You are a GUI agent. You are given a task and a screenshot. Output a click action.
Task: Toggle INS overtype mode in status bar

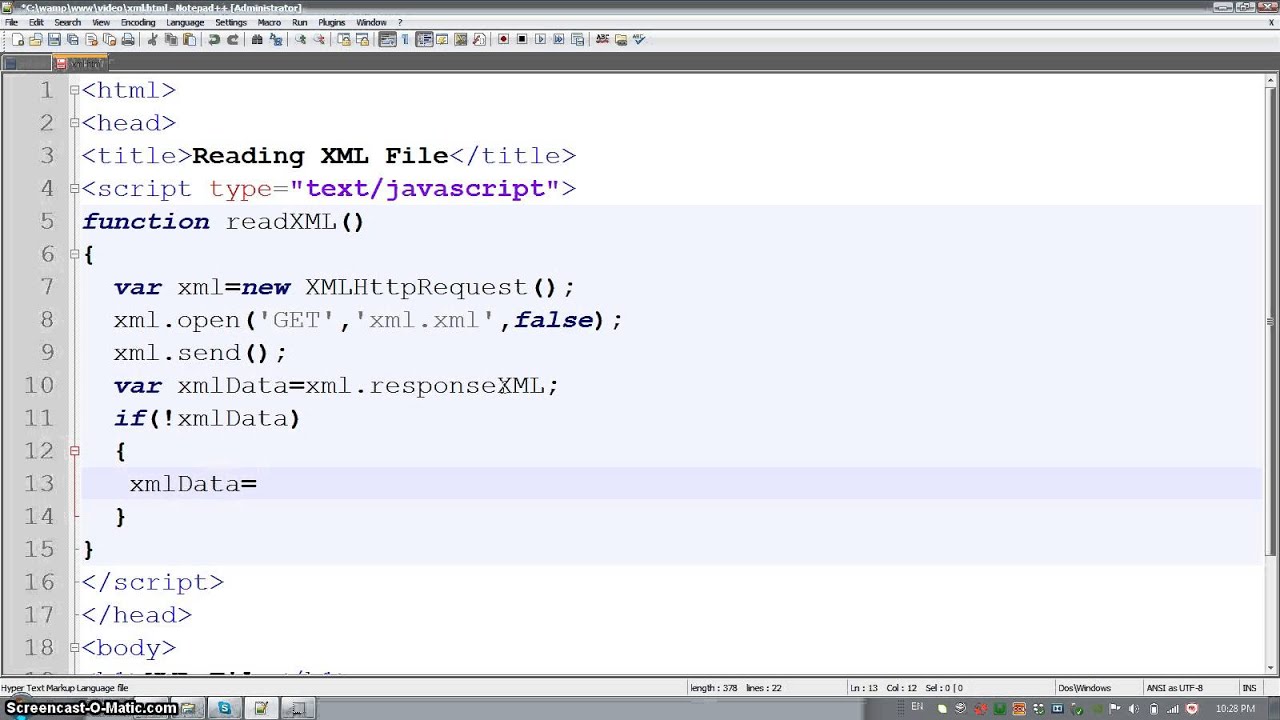coord(1249,688)
